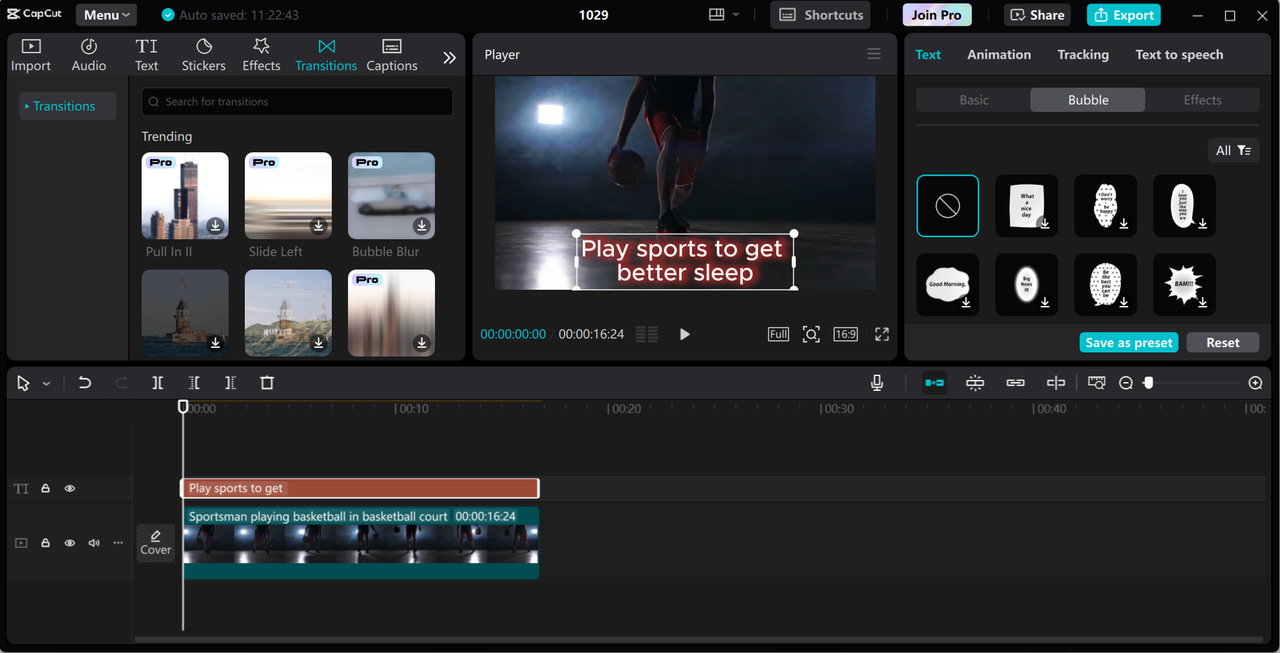Screen dimensions: 1280x653
Task: Open the Shortcuts panel
Action: coord(820,15)
